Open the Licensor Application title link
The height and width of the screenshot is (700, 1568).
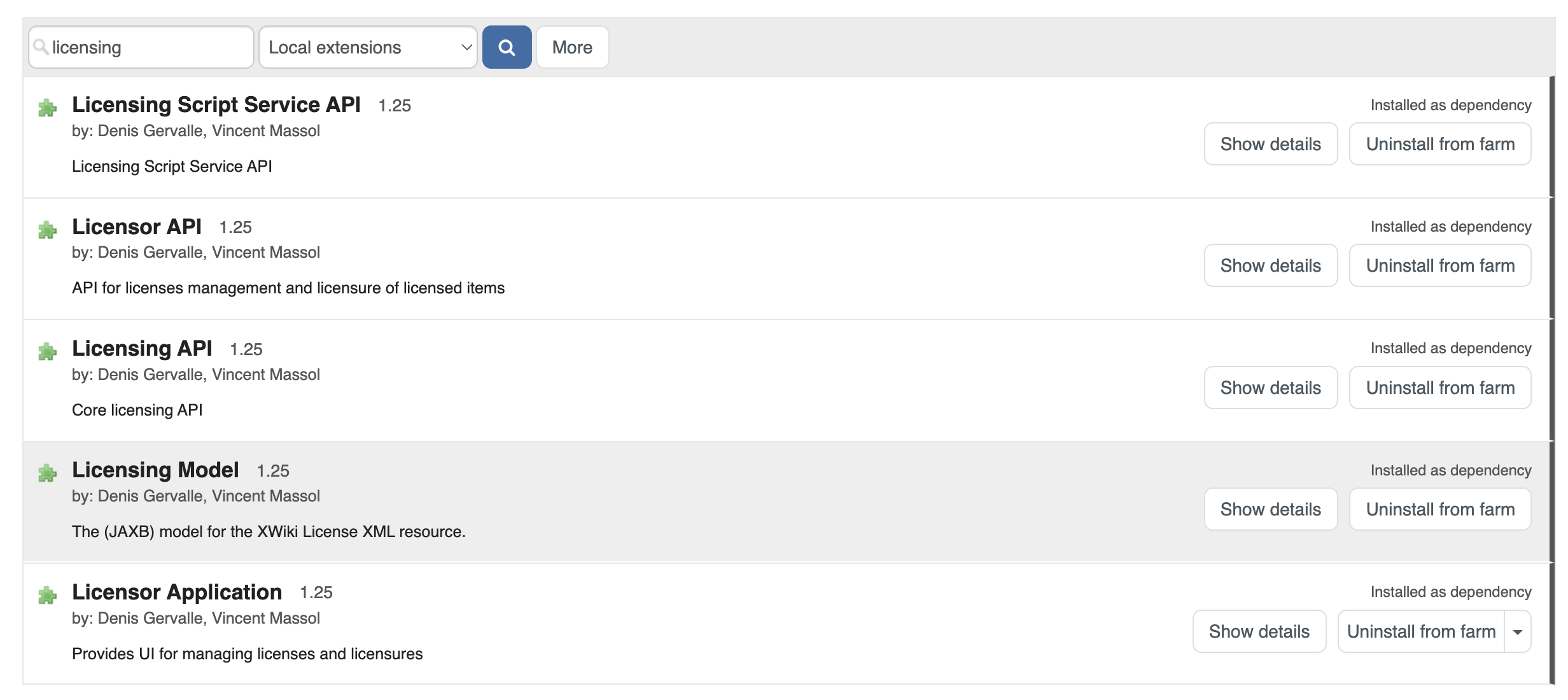(x=177, y=592)
